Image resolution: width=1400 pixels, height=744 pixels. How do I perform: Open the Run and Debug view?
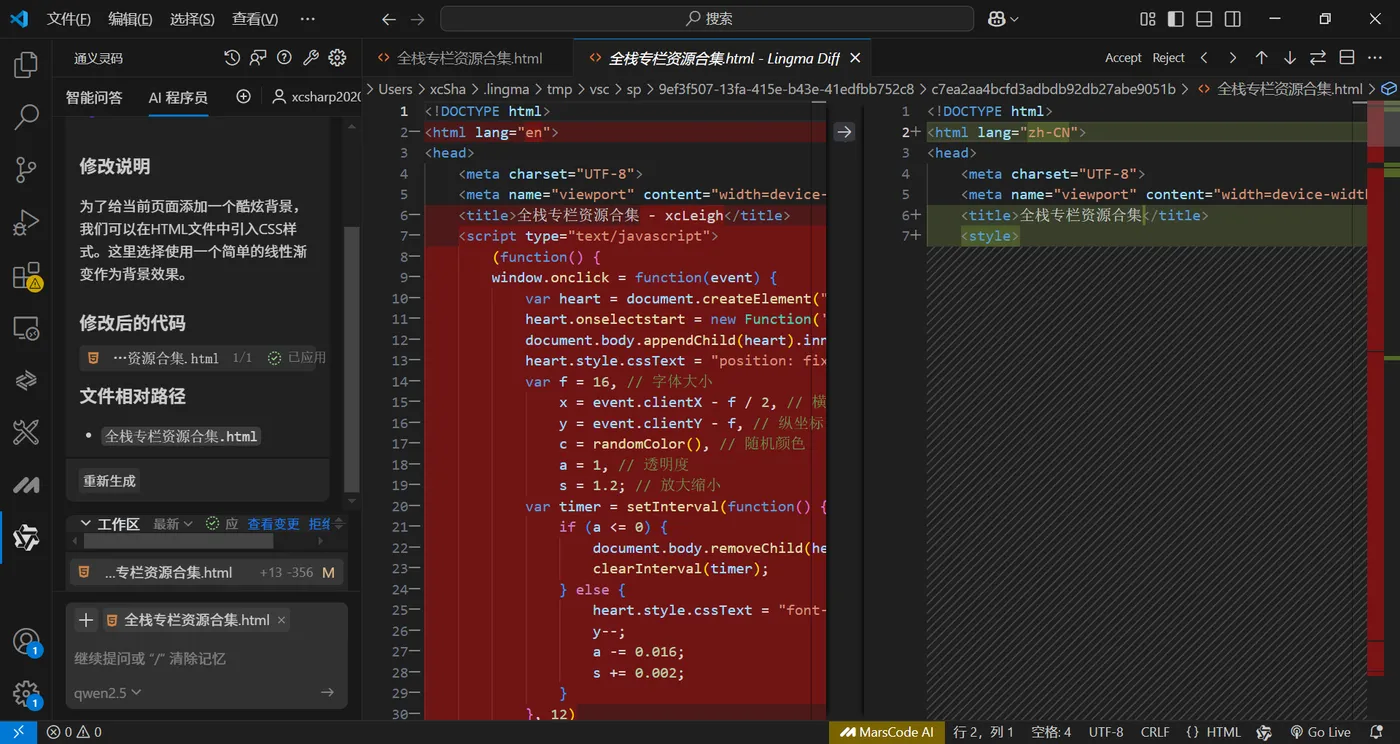(x=26, y=223)
